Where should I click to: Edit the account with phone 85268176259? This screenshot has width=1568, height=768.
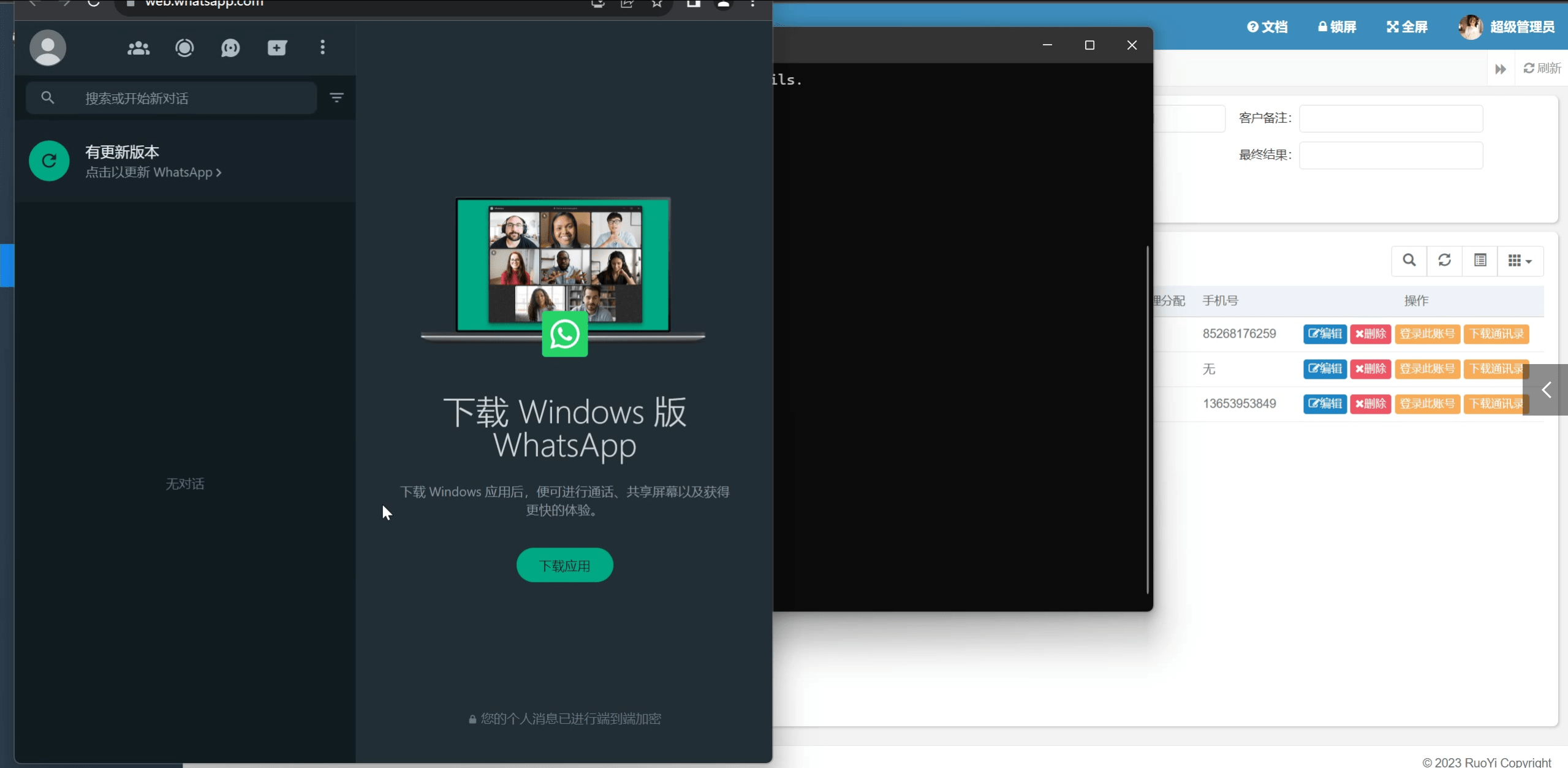tap(1325, 334)
